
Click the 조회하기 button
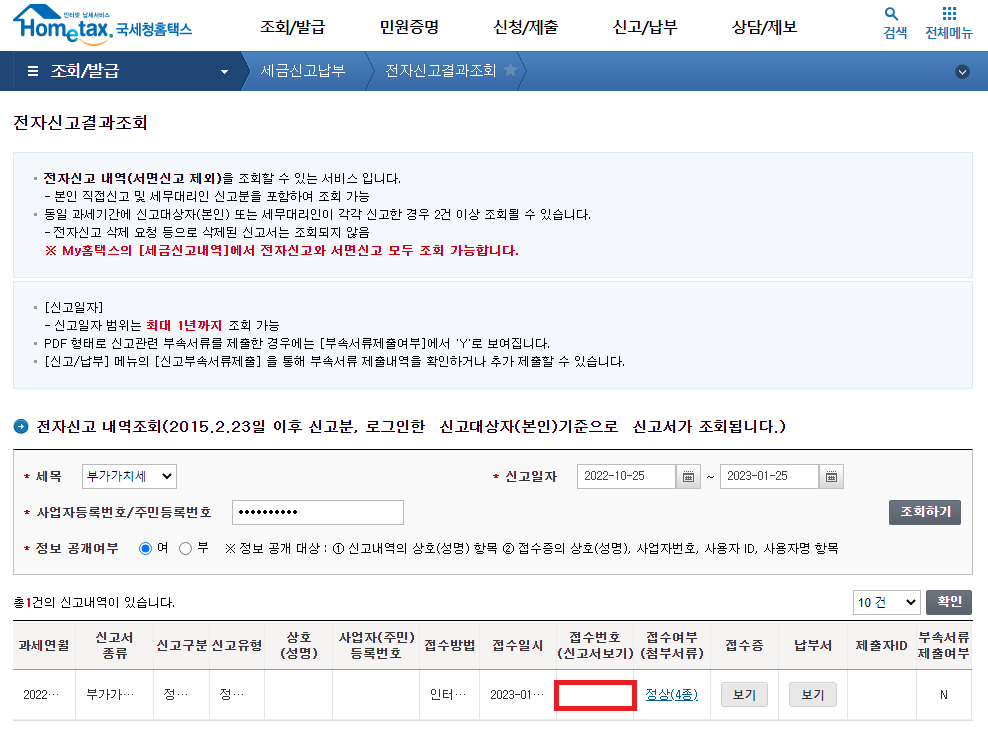pos(924,512)
